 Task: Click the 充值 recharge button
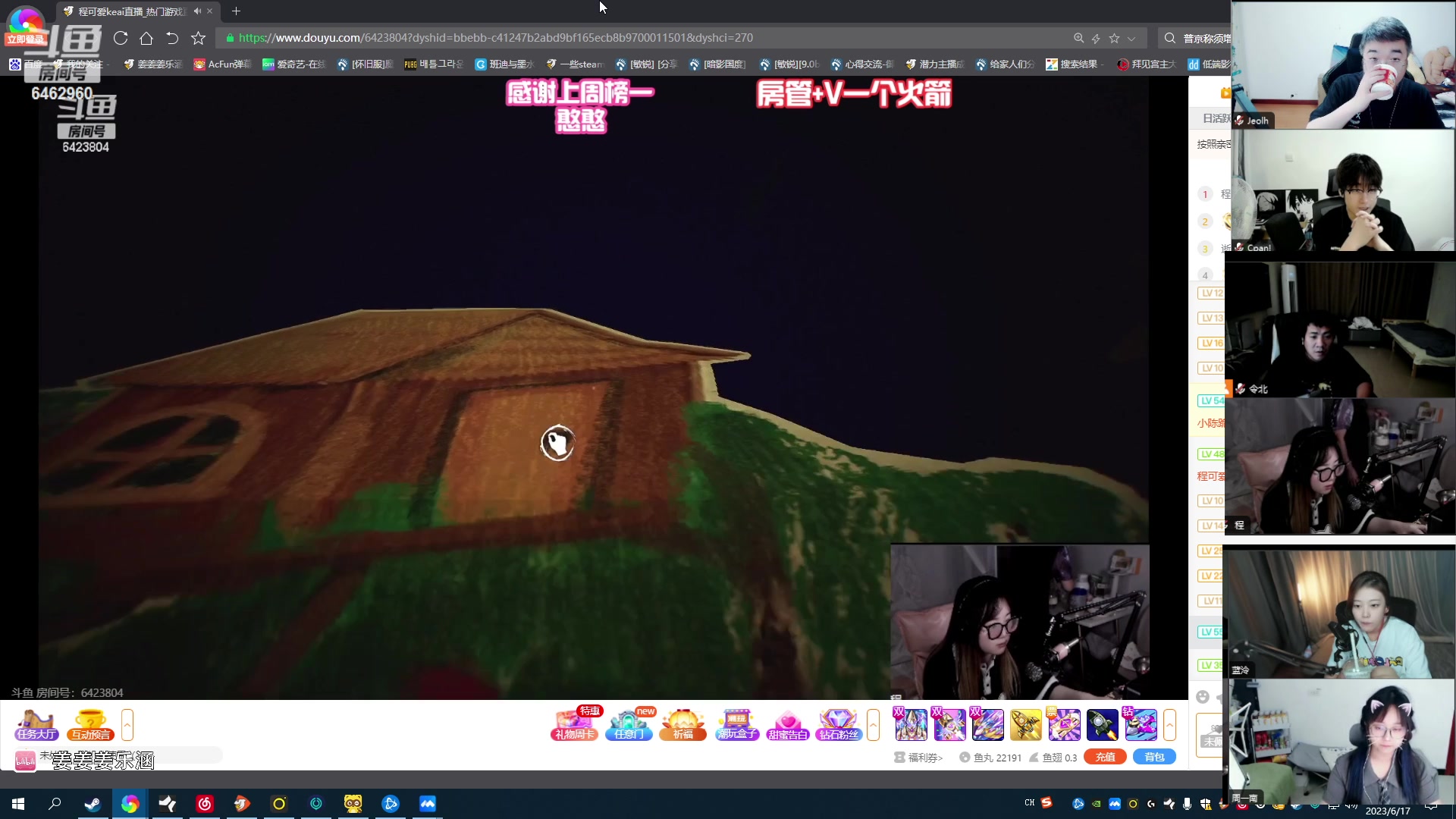click(1105, 757)
